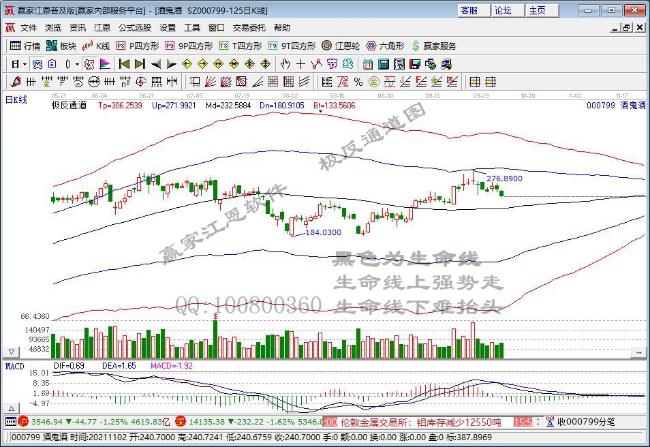
Task: Click the 伦敦金属交易所 news ticker
Action: (421, 422)
